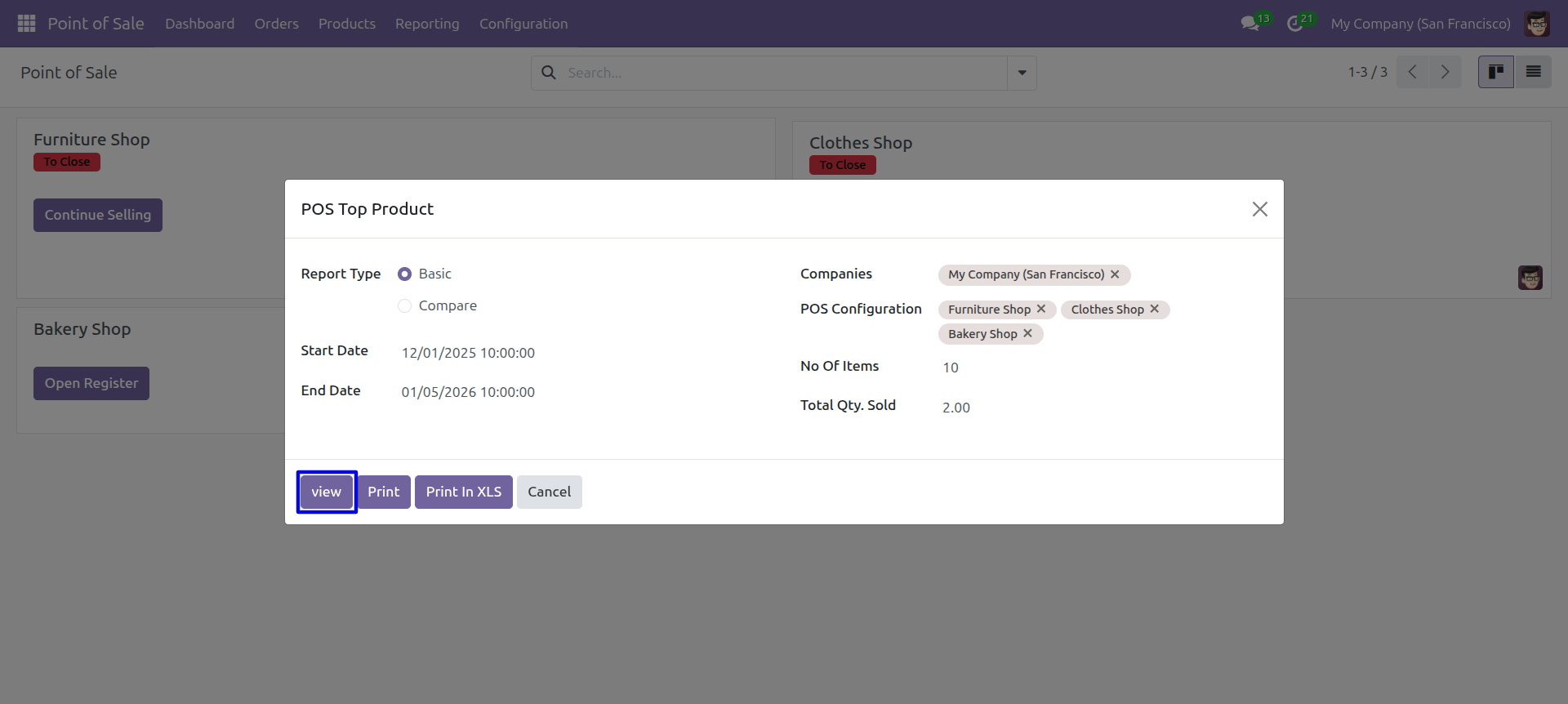This screenshot has height=704, width=1568.
Task: Remove My Company (San Francisco) tag
Action: tap(1115, 274)
